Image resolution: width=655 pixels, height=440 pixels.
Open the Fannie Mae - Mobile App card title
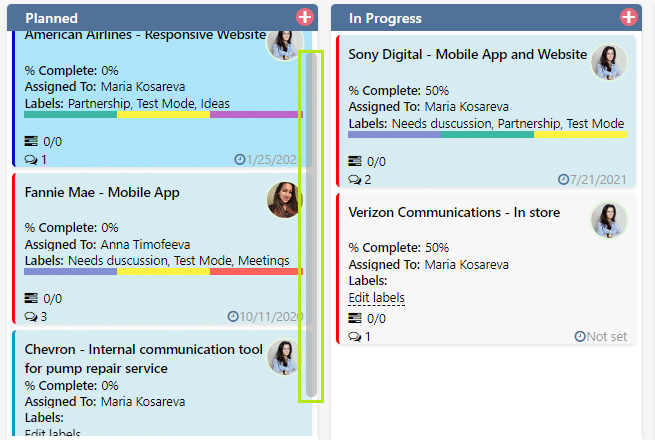tap(102, 192)
